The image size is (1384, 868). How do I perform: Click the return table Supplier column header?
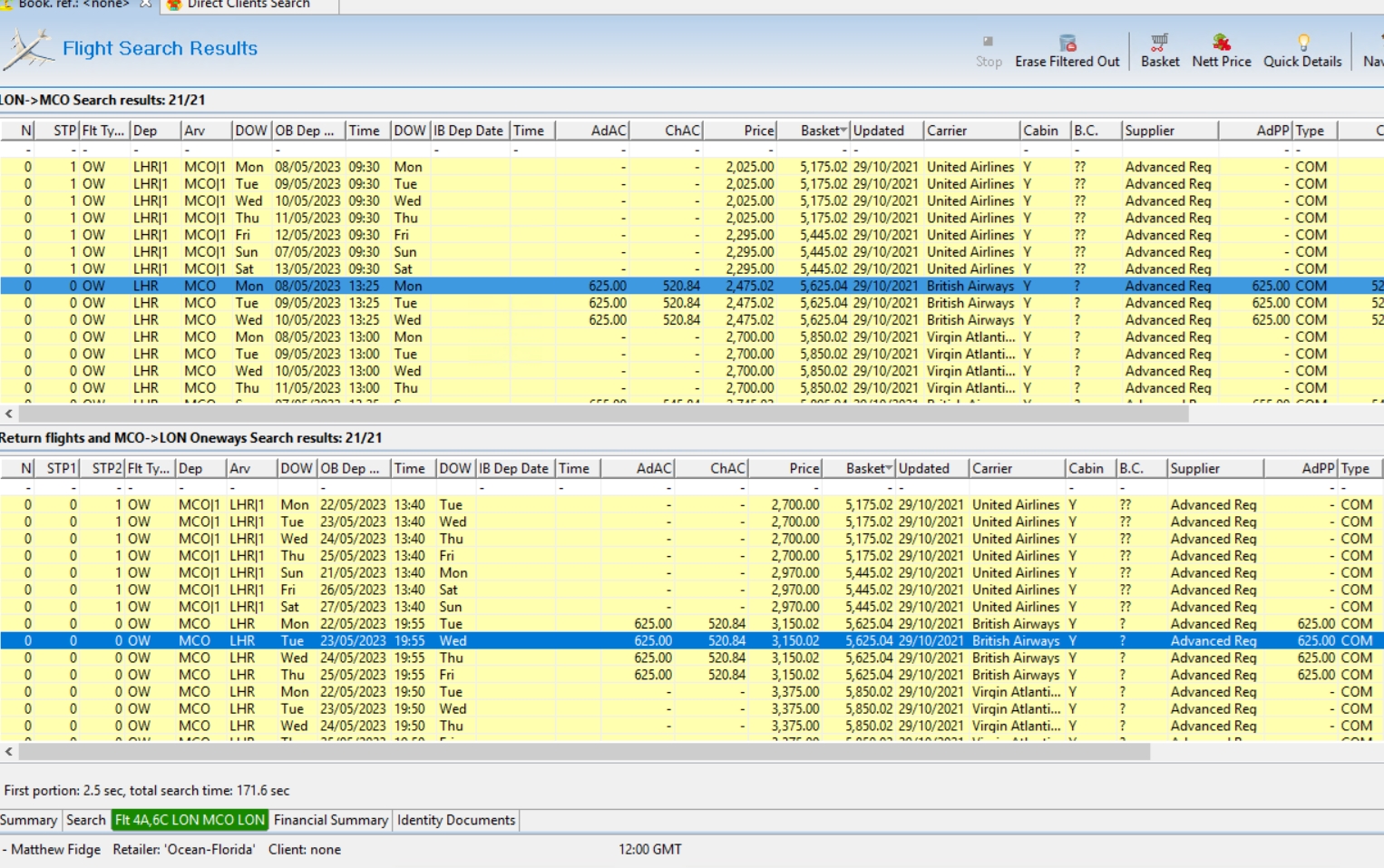pos(1213,469)
